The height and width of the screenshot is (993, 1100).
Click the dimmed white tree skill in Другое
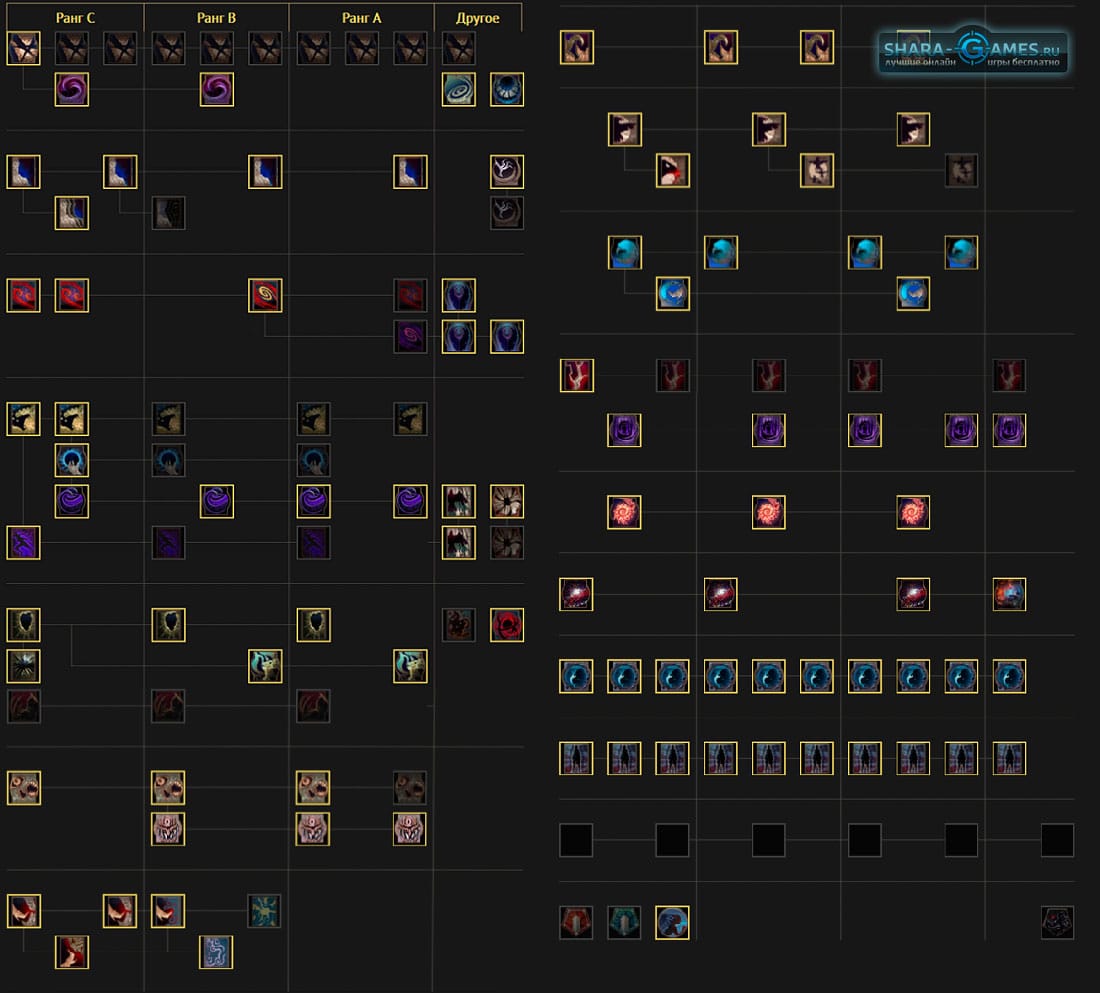pos(507,213)
